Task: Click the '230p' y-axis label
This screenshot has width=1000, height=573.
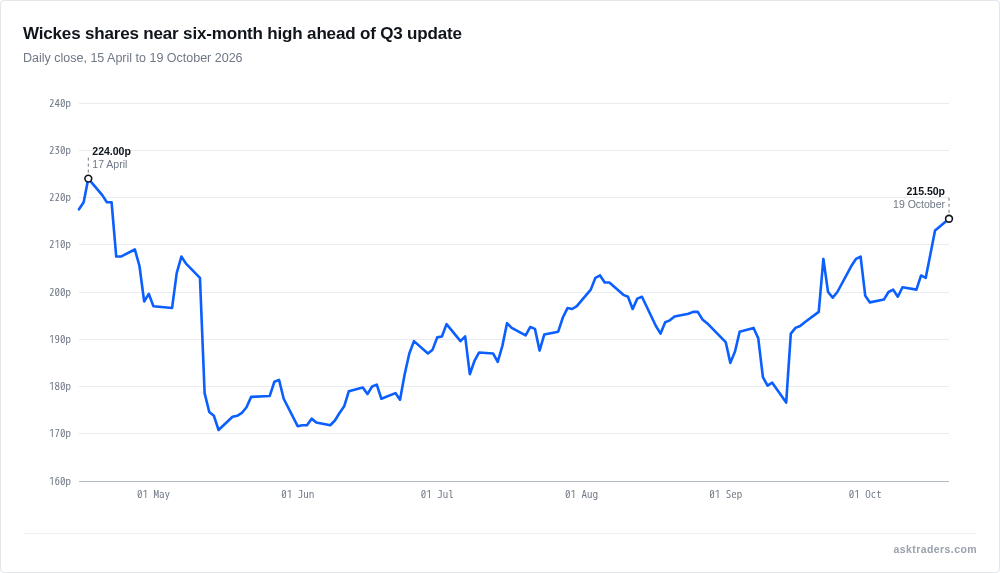Action: (60, 151)
